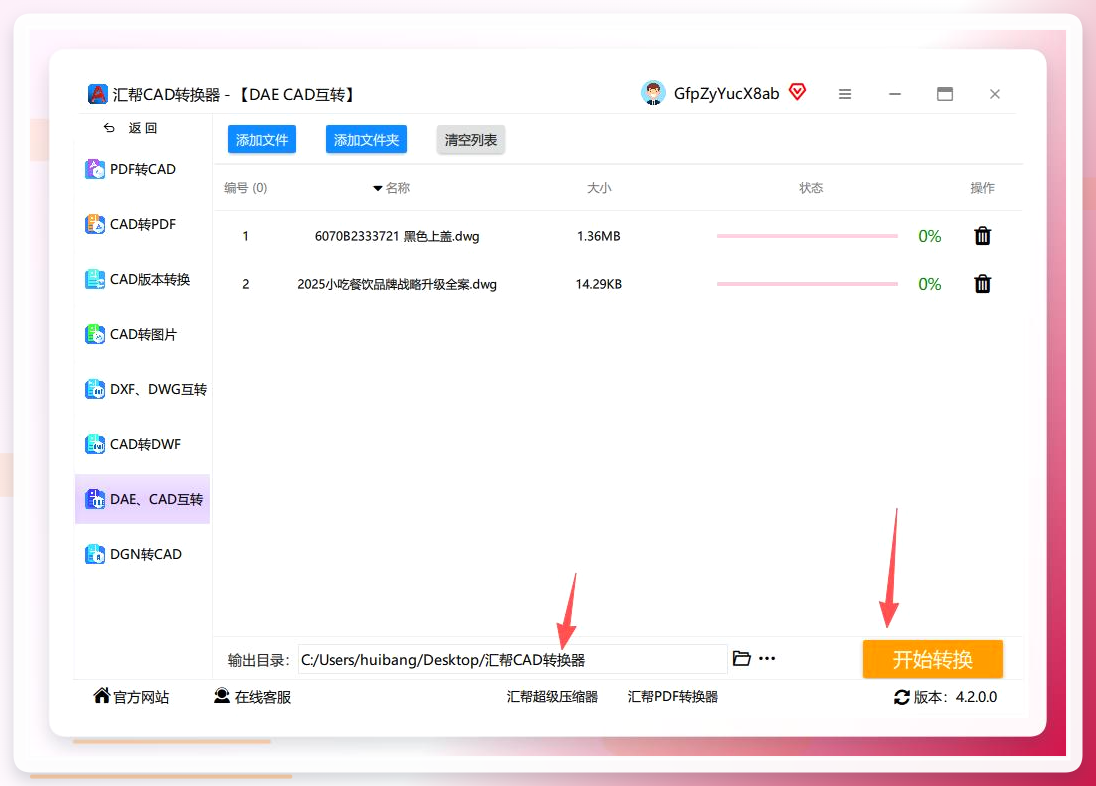Open the DXF、DWG互转 section
The image size is (1096, 786).
(143, 390)
